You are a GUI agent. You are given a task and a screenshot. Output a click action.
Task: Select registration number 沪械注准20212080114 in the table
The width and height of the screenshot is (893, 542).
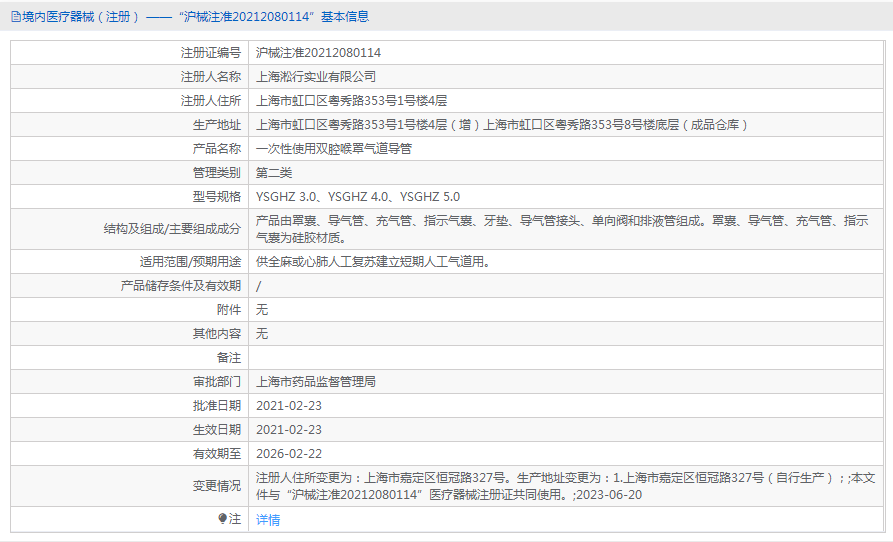(318, 53)
